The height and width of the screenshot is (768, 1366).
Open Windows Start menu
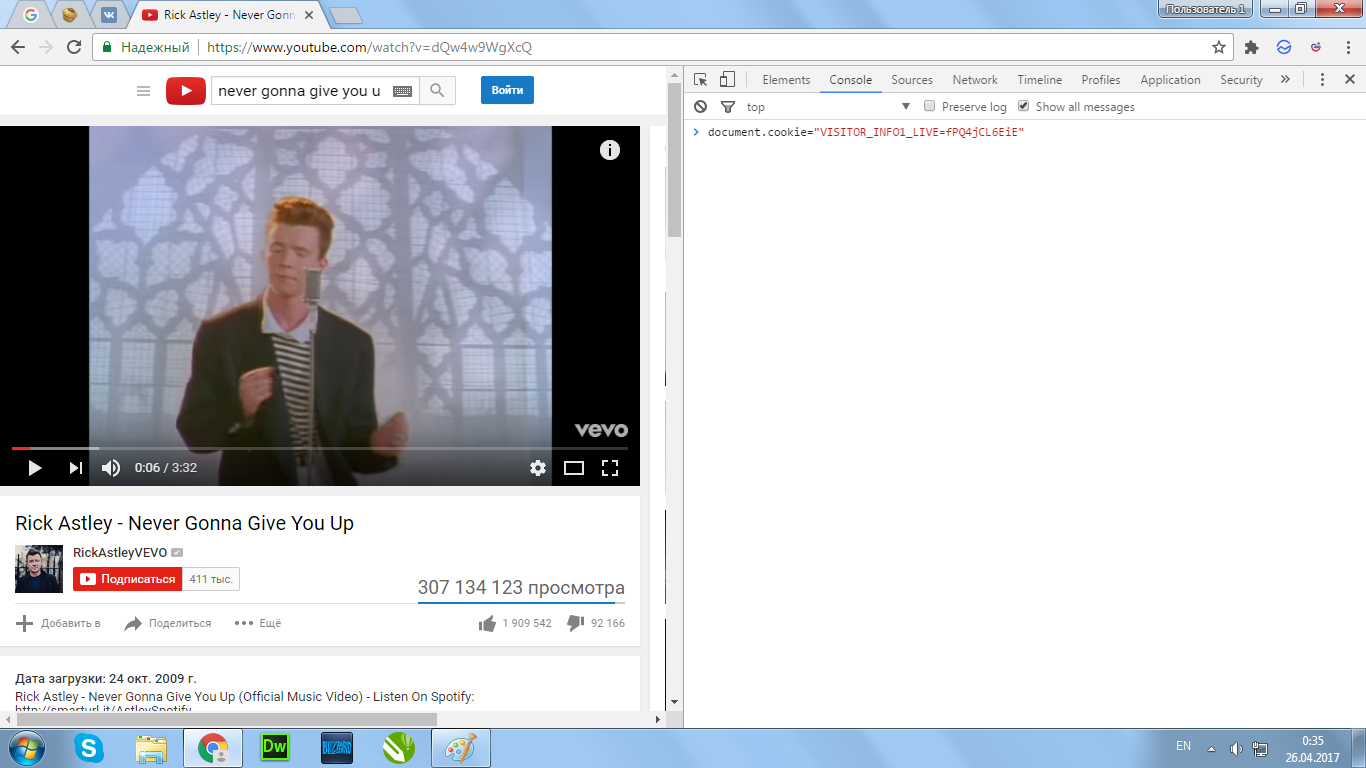point(25,748)
